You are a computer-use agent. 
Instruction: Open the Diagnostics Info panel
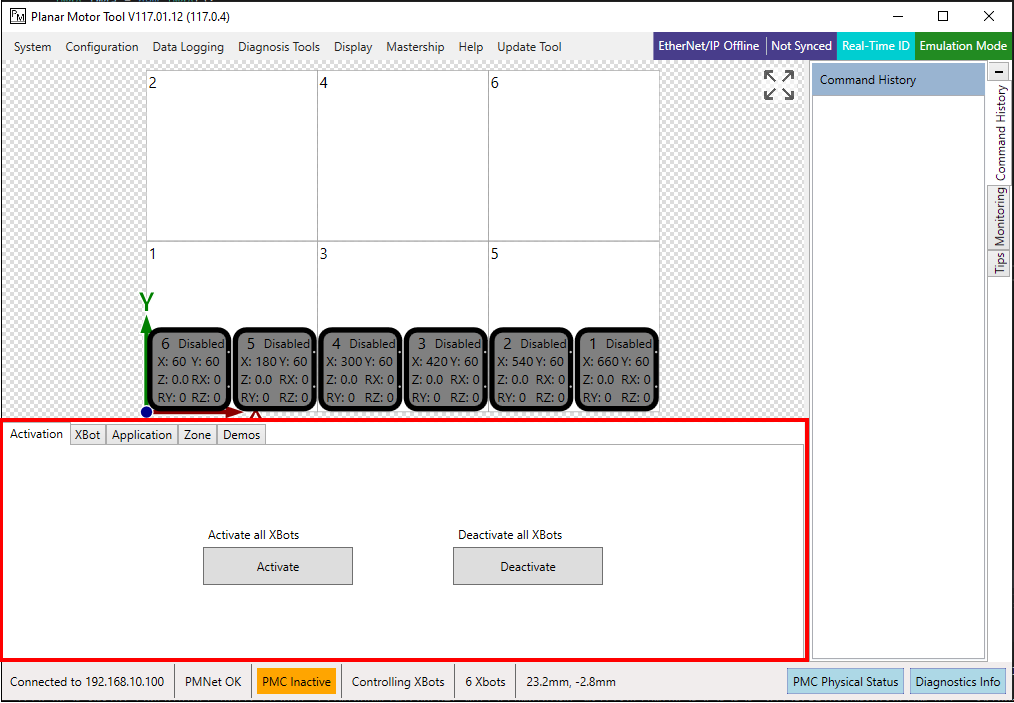pyautogui.click(x=957, y=681)
